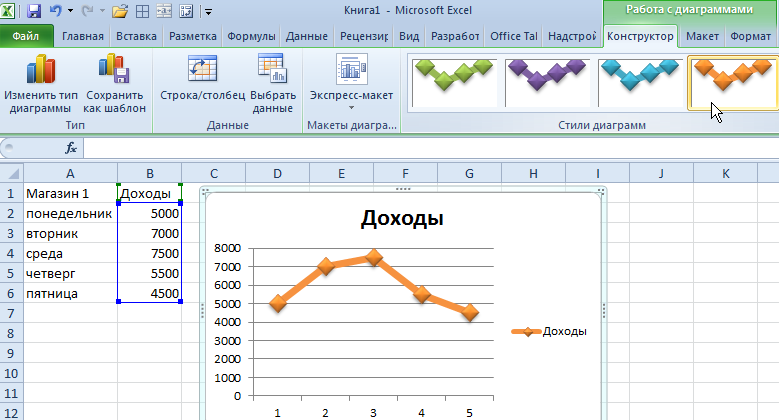Click Сохранить как шаблон icon
The height and width of the screenshot is (420, 779).
(x=114, y=72)
